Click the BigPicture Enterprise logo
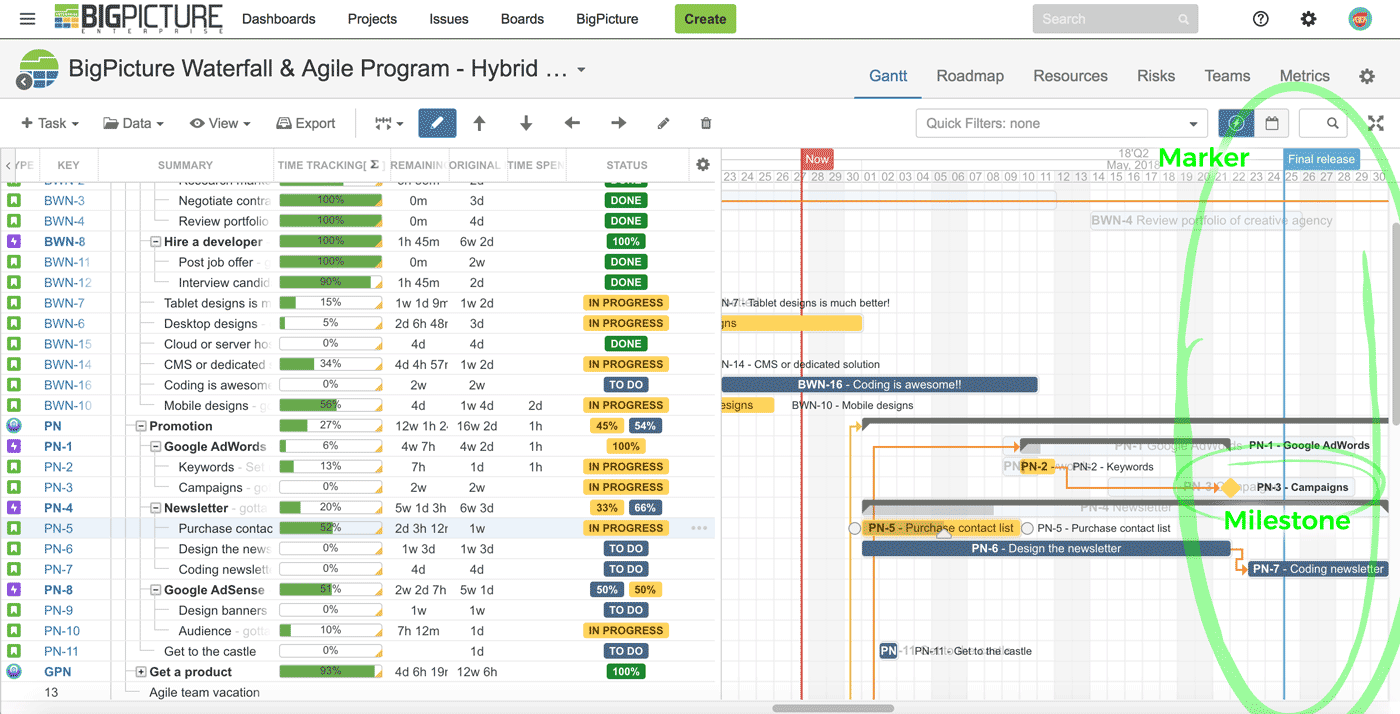This screenshot has width=1400, height=714. click(x=138, y=19)
